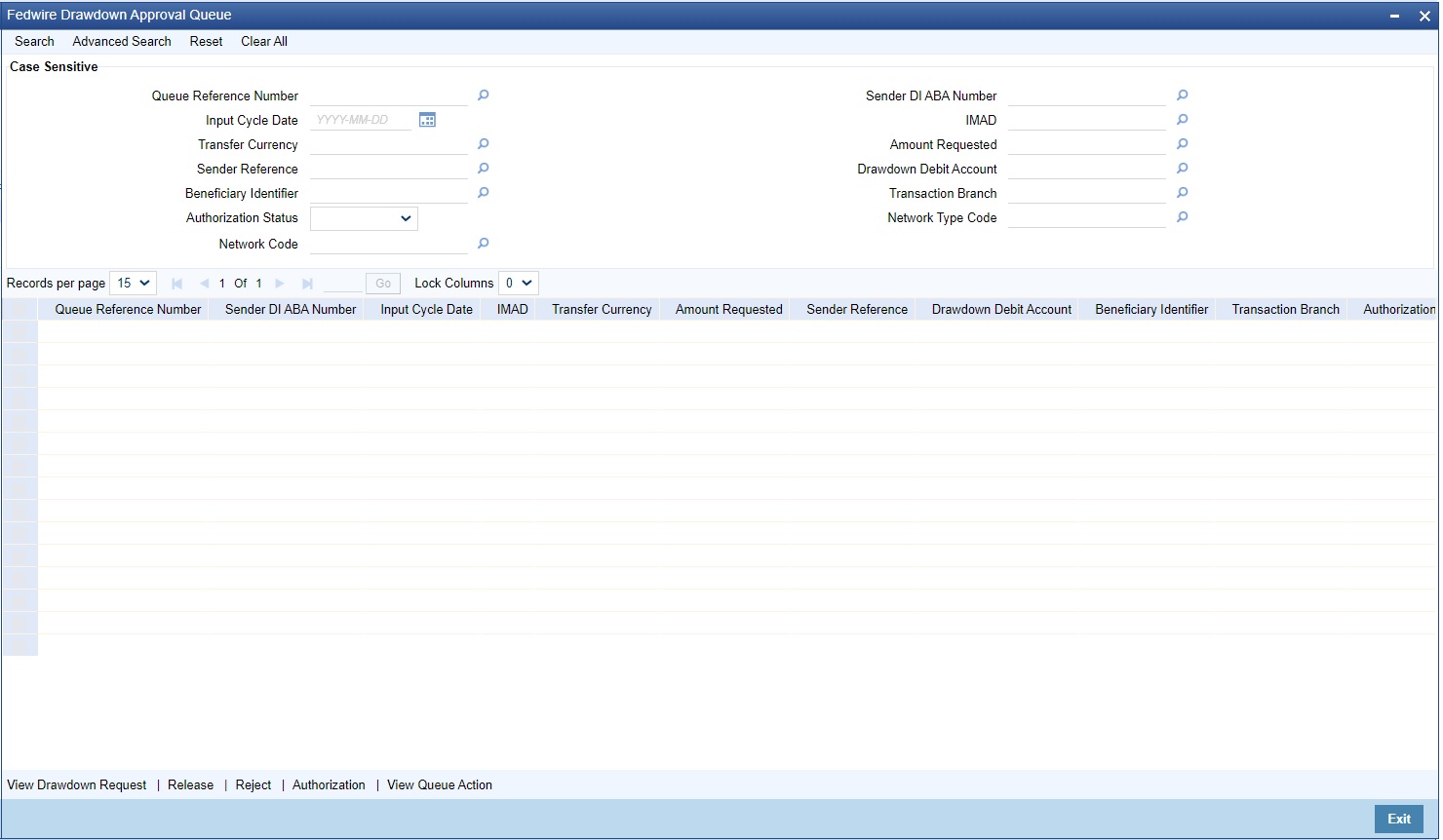Go to next page of records
Image resolution: width=1443 pixels, height=840 pixels.
pyautogui.click(x=280, y=284)
